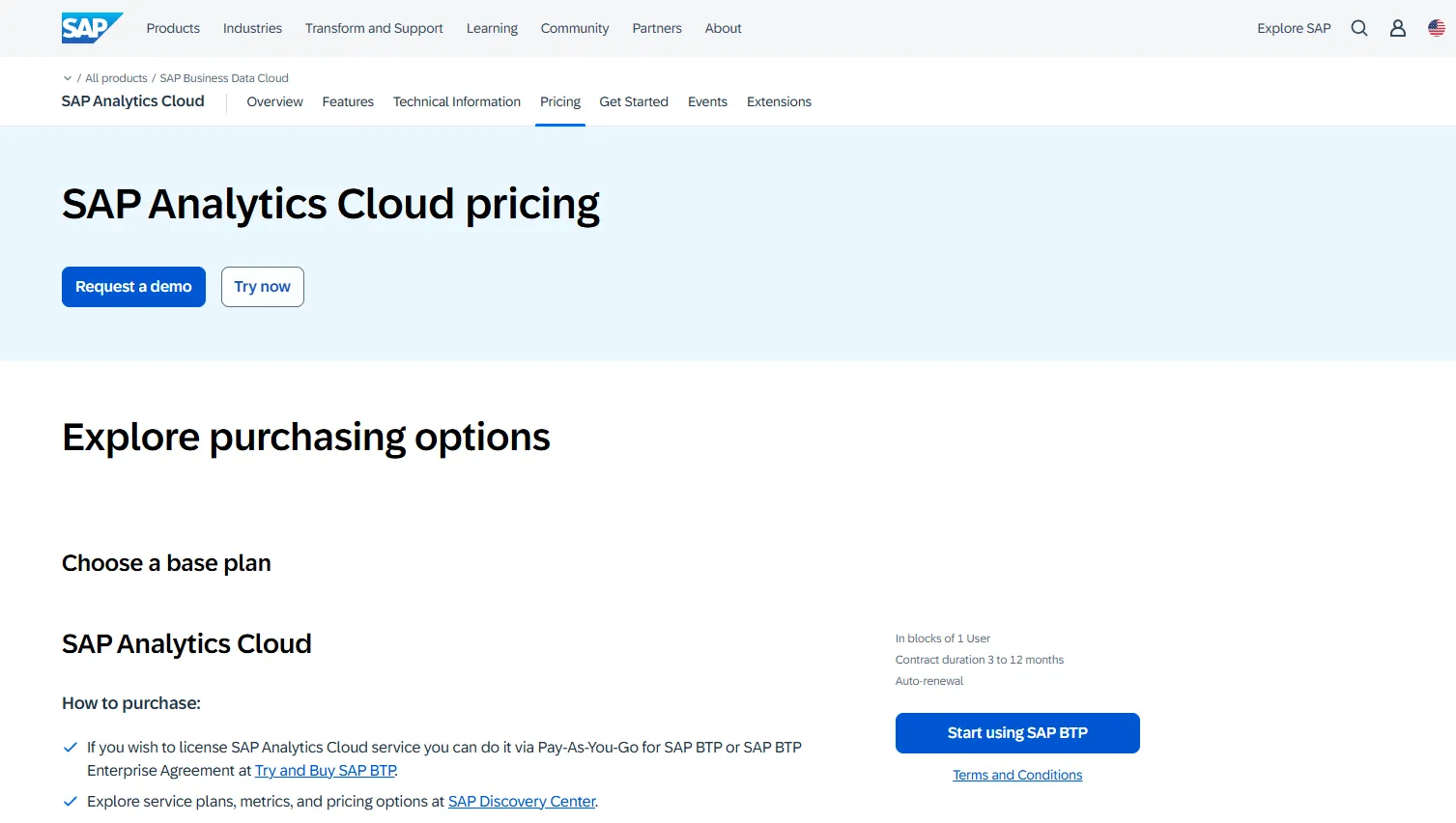Follow the SAP Discovery Center link
Viewport: 1456px width, 823px height.
pos(522,802)
